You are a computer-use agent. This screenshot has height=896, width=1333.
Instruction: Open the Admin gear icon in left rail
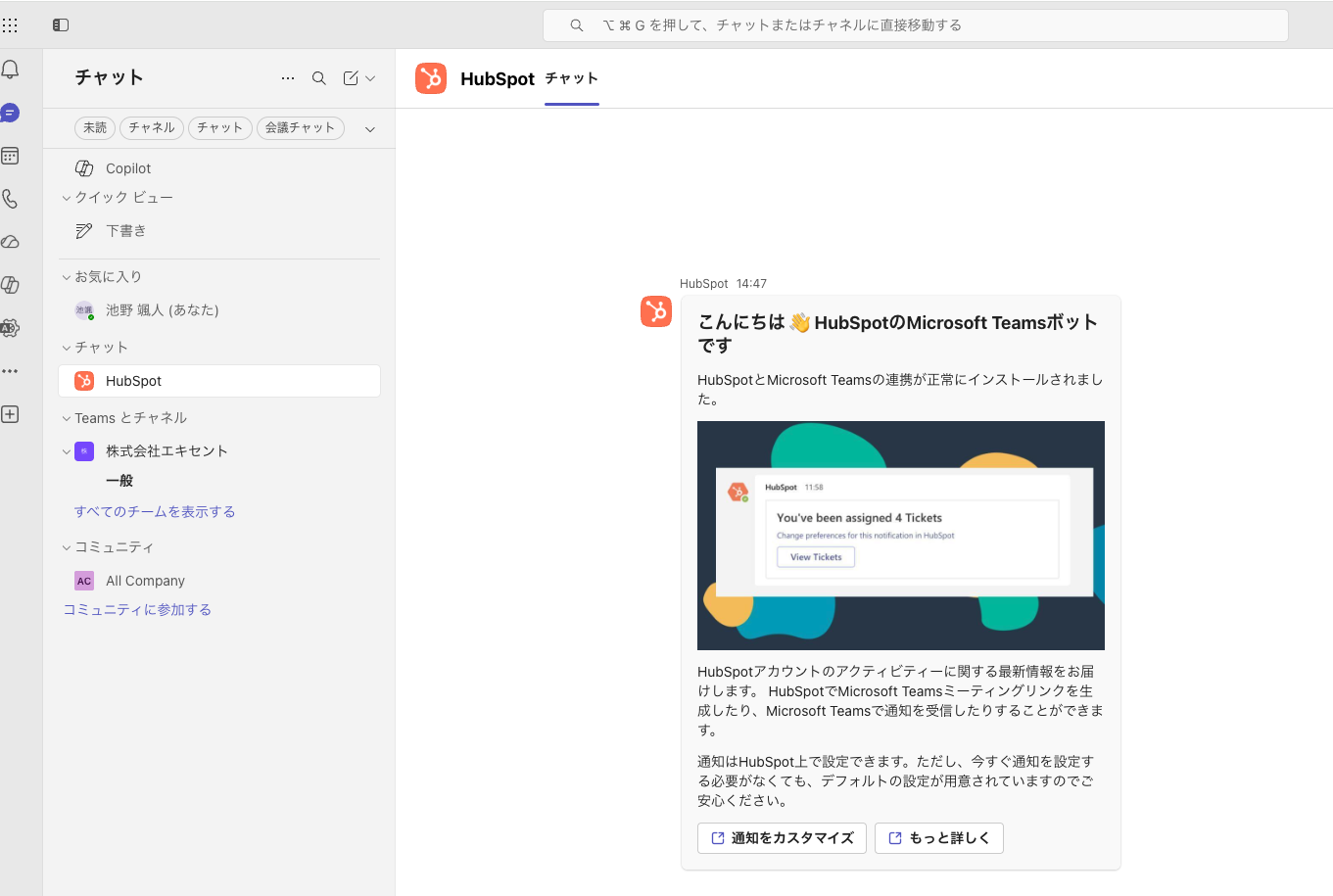(10, 328)
